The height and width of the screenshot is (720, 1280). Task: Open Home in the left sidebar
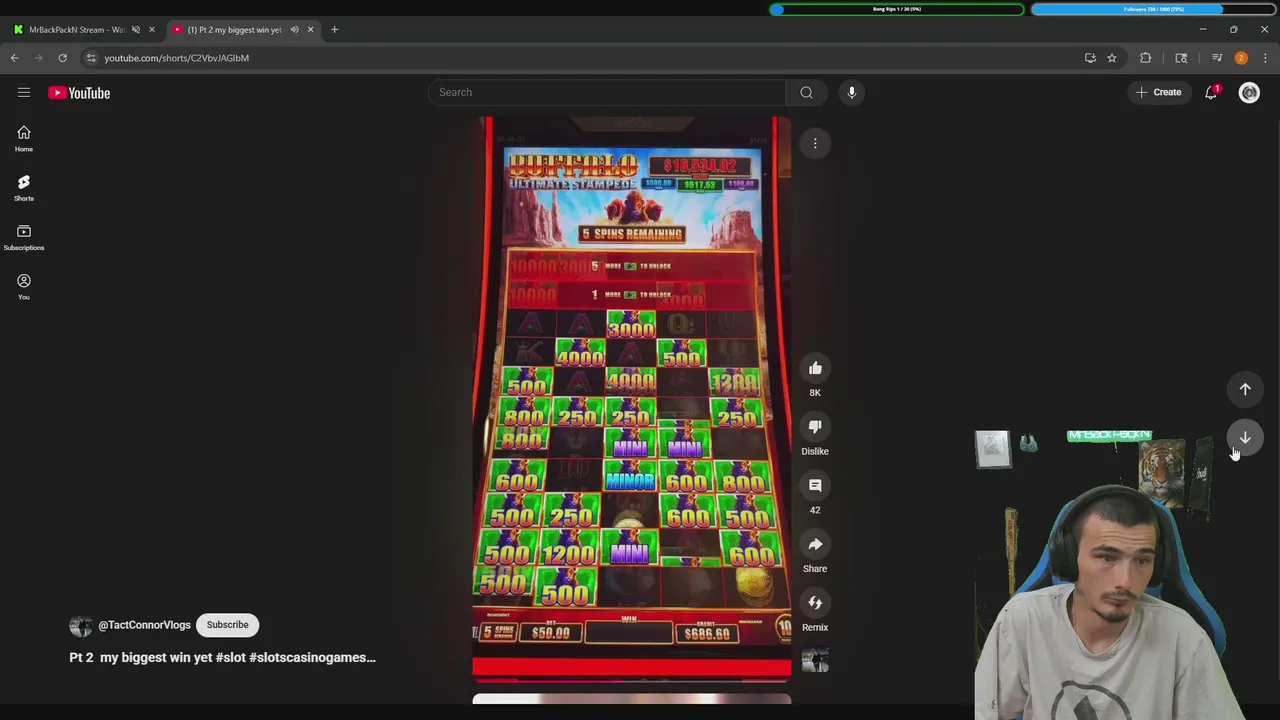coord(24,139)
